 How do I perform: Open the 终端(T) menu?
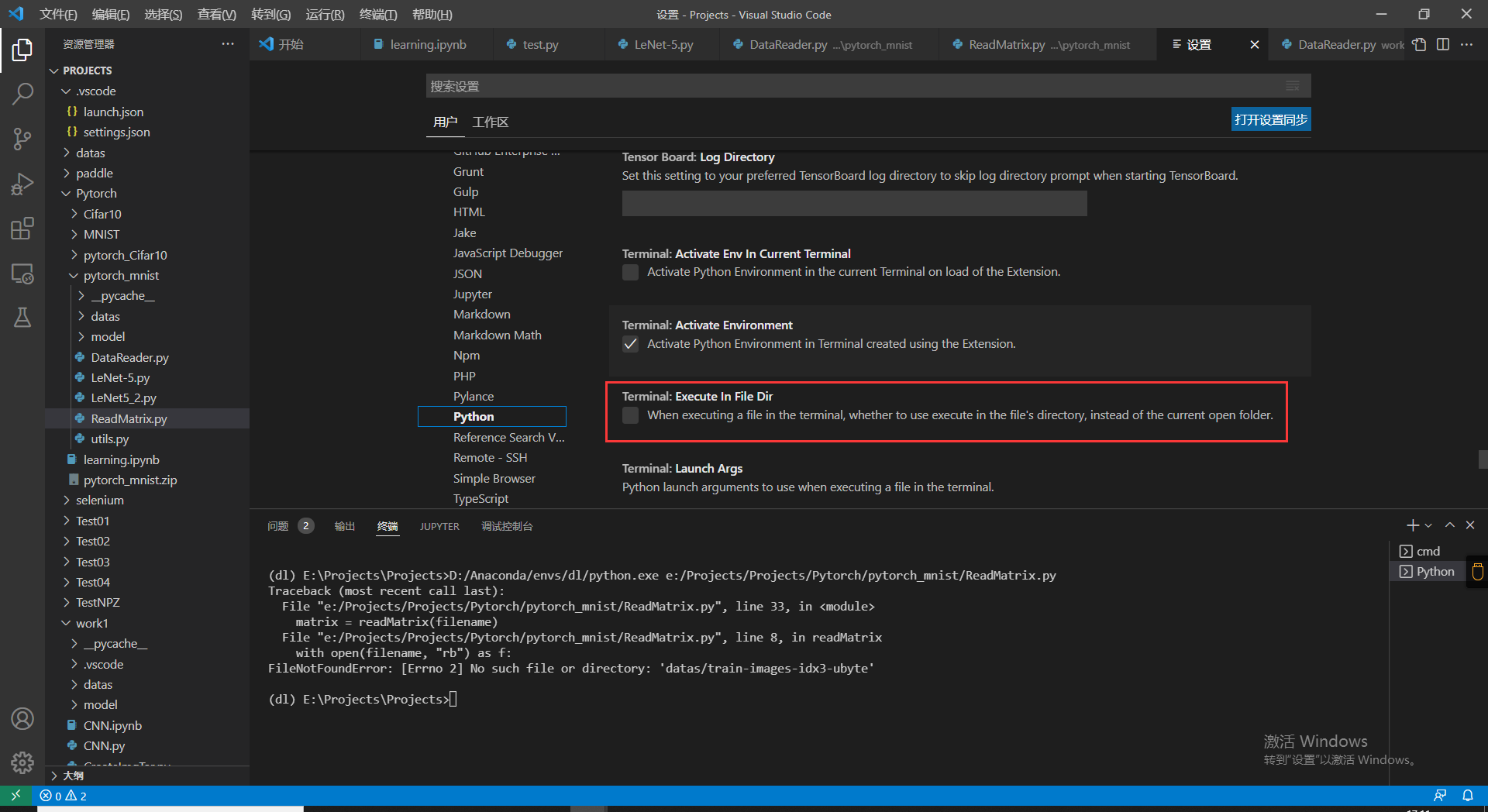tap(377, 14)
